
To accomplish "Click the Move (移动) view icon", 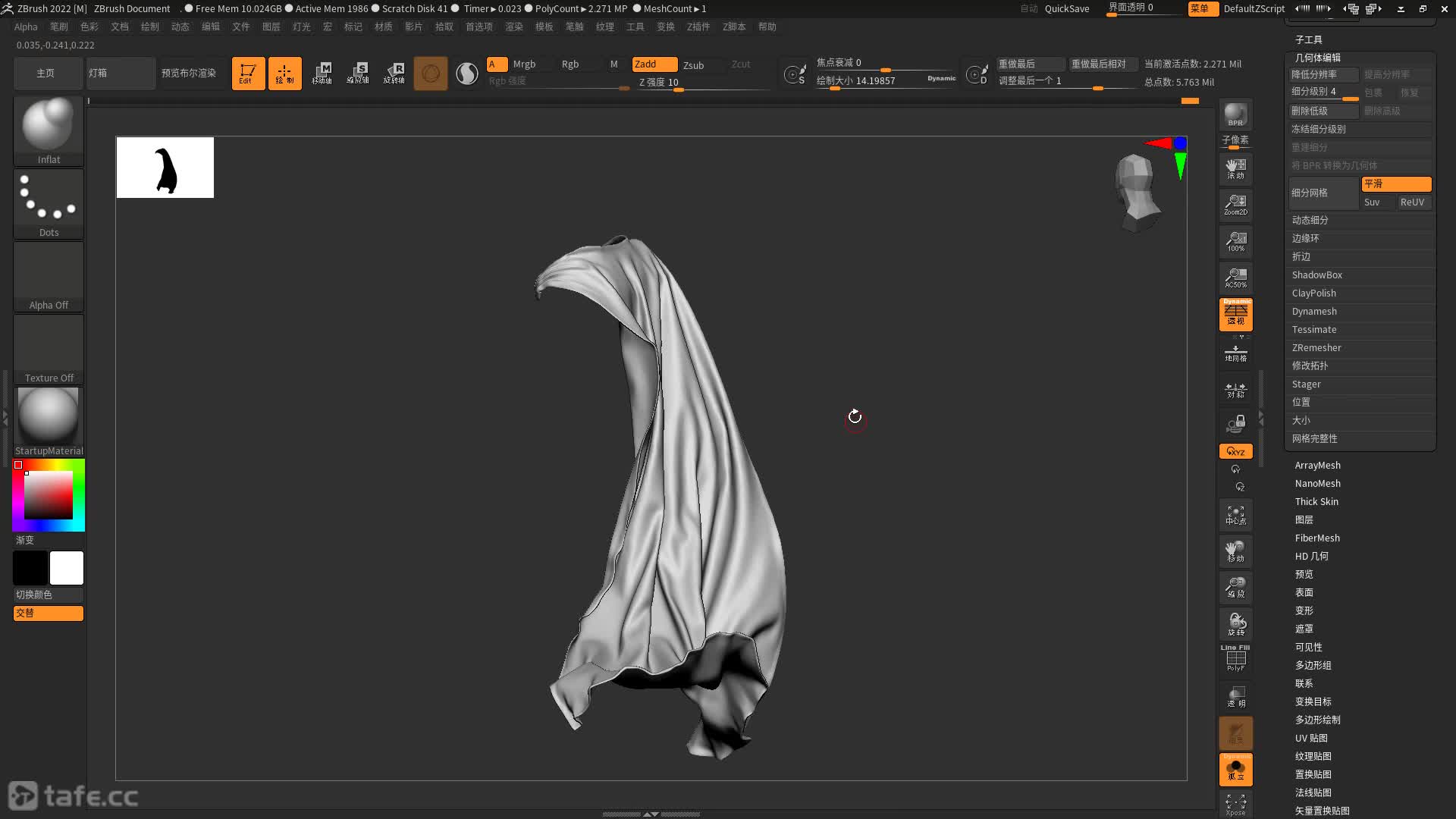I will [x=1235, y=551].
